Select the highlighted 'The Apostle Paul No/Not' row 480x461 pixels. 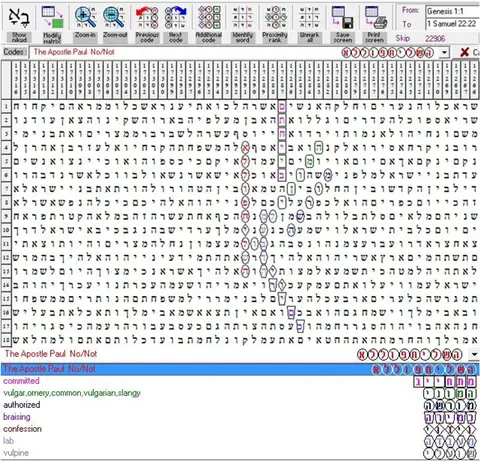point(240,369)
